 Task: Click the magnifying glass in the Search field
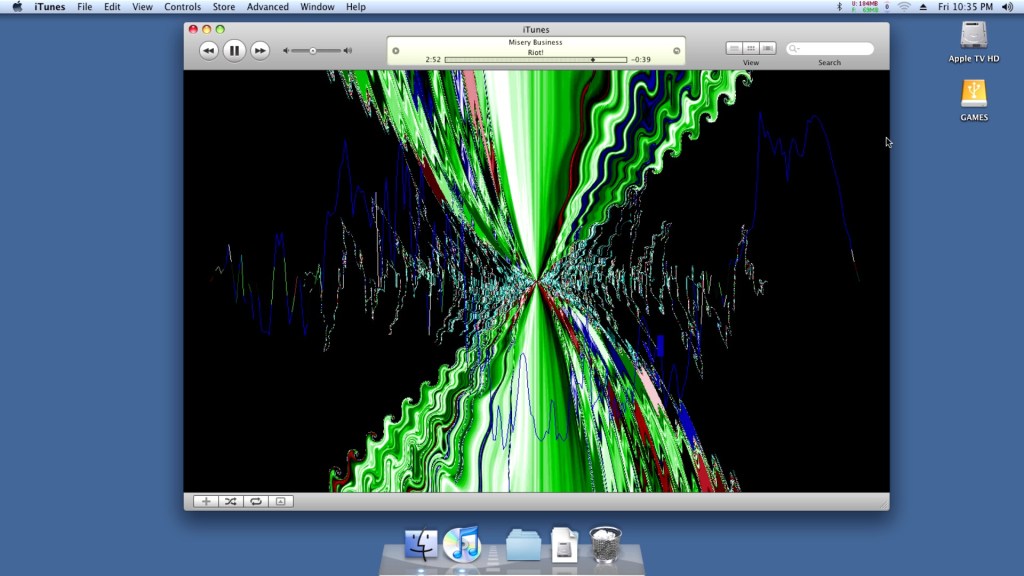tap(793, 47)
